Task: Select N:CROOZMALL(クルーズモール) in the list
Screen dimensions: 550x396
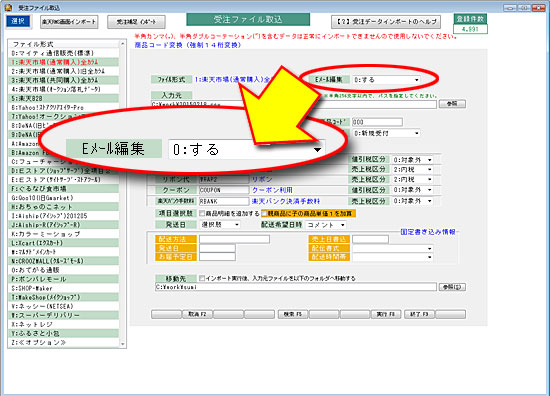Action: 63,261
